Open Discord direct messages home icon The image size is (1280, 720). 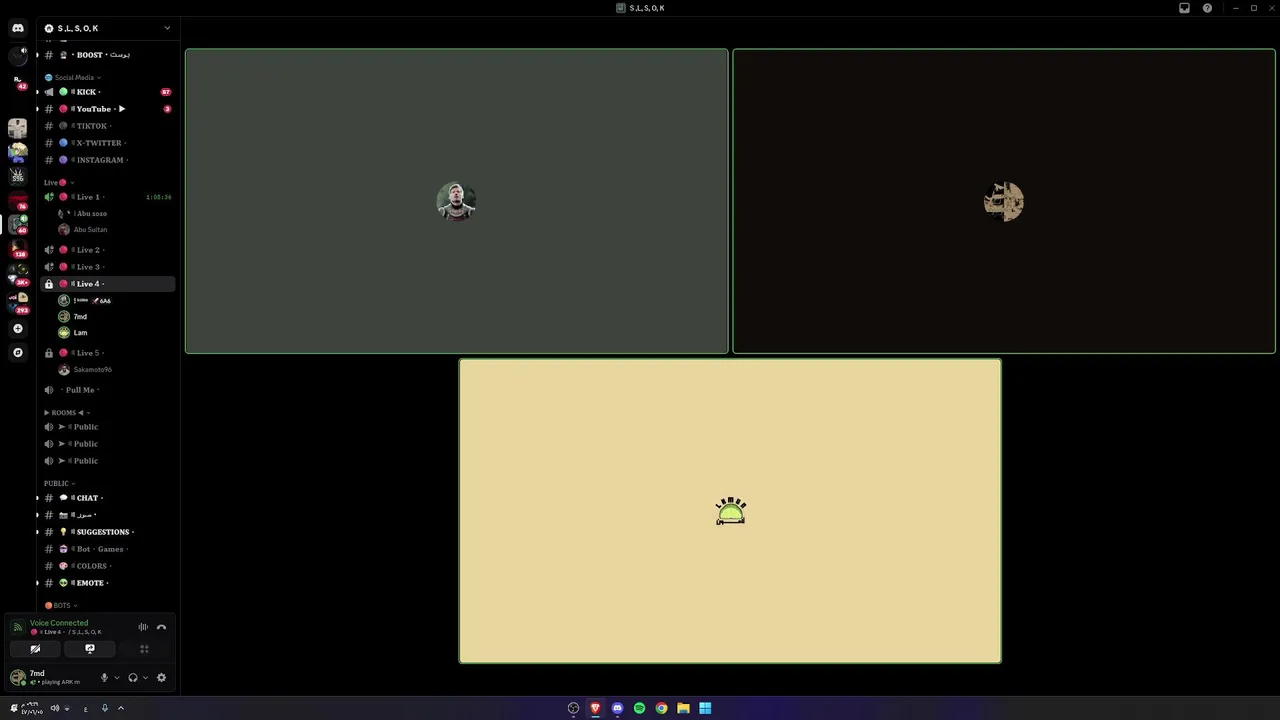tap(18, 28)
